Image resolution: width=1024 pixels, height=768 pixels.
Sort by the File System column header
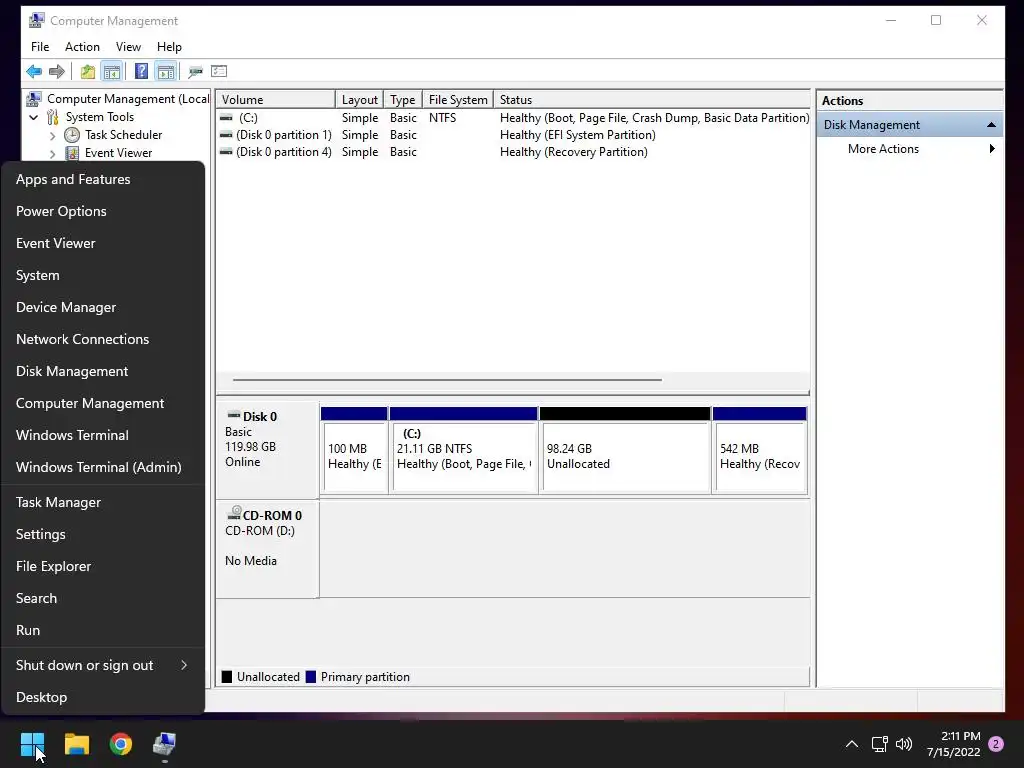(458, 100)
